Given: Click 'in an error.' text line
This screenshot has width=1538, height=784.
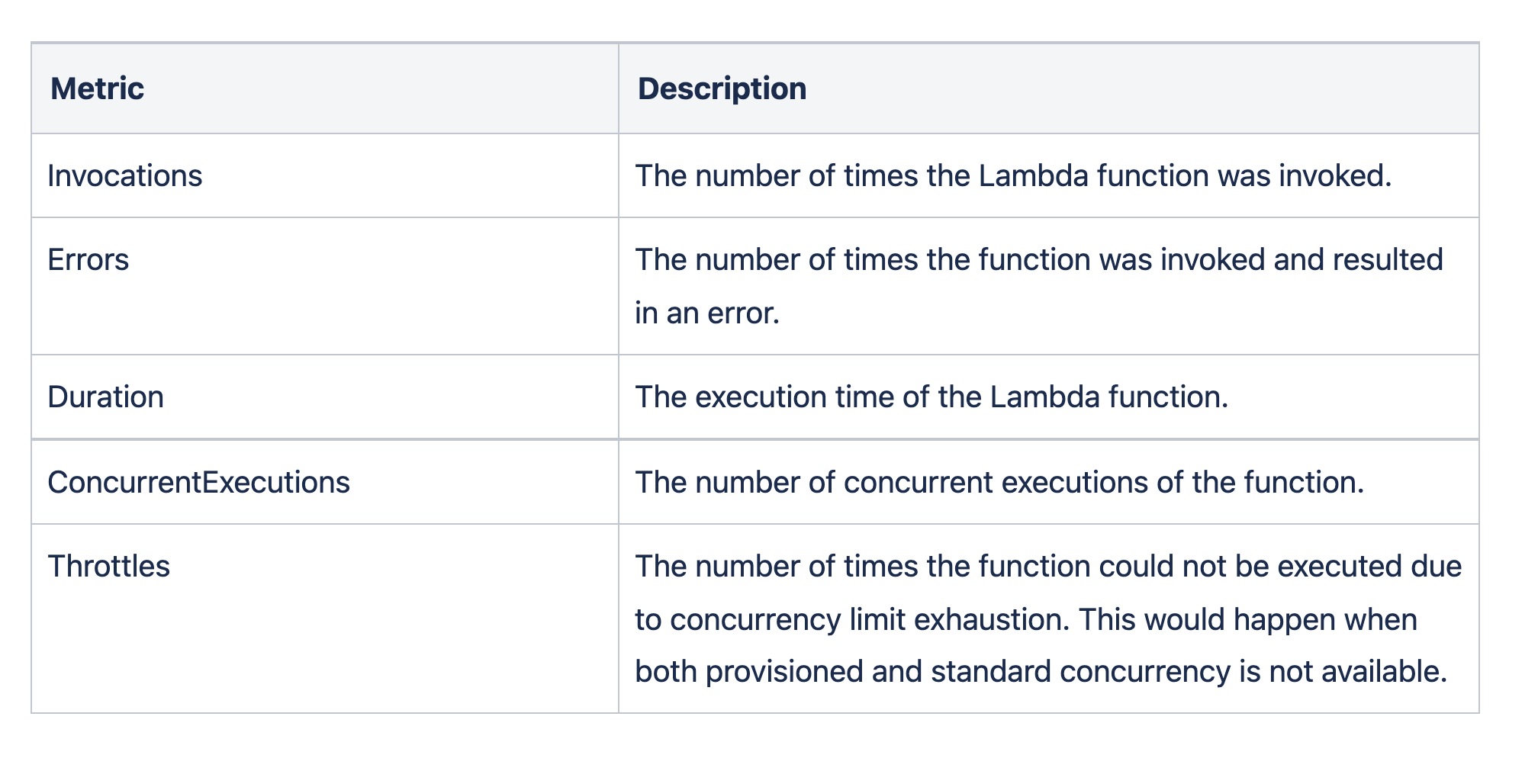Looking at the screenshot, I should (707, 313).
